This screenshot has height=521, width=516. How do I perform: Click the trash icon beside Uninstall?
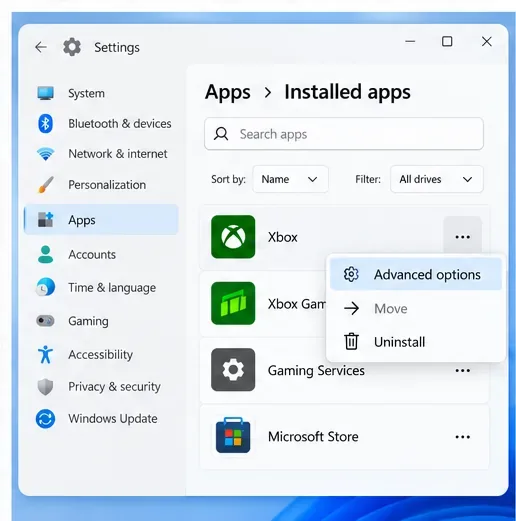pyautogui.click(x=351, y=341)
